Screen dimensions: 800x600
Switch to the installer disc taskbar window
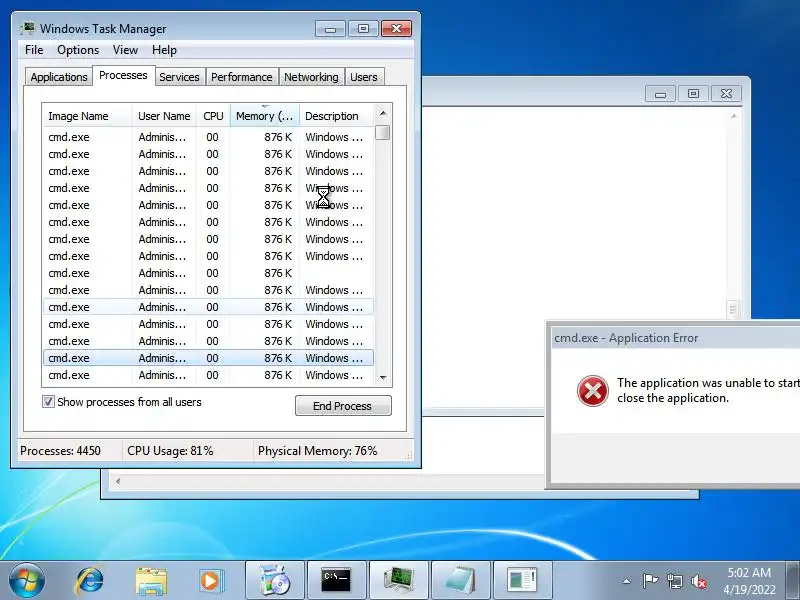pyautogui.click(x=275, y=580)
